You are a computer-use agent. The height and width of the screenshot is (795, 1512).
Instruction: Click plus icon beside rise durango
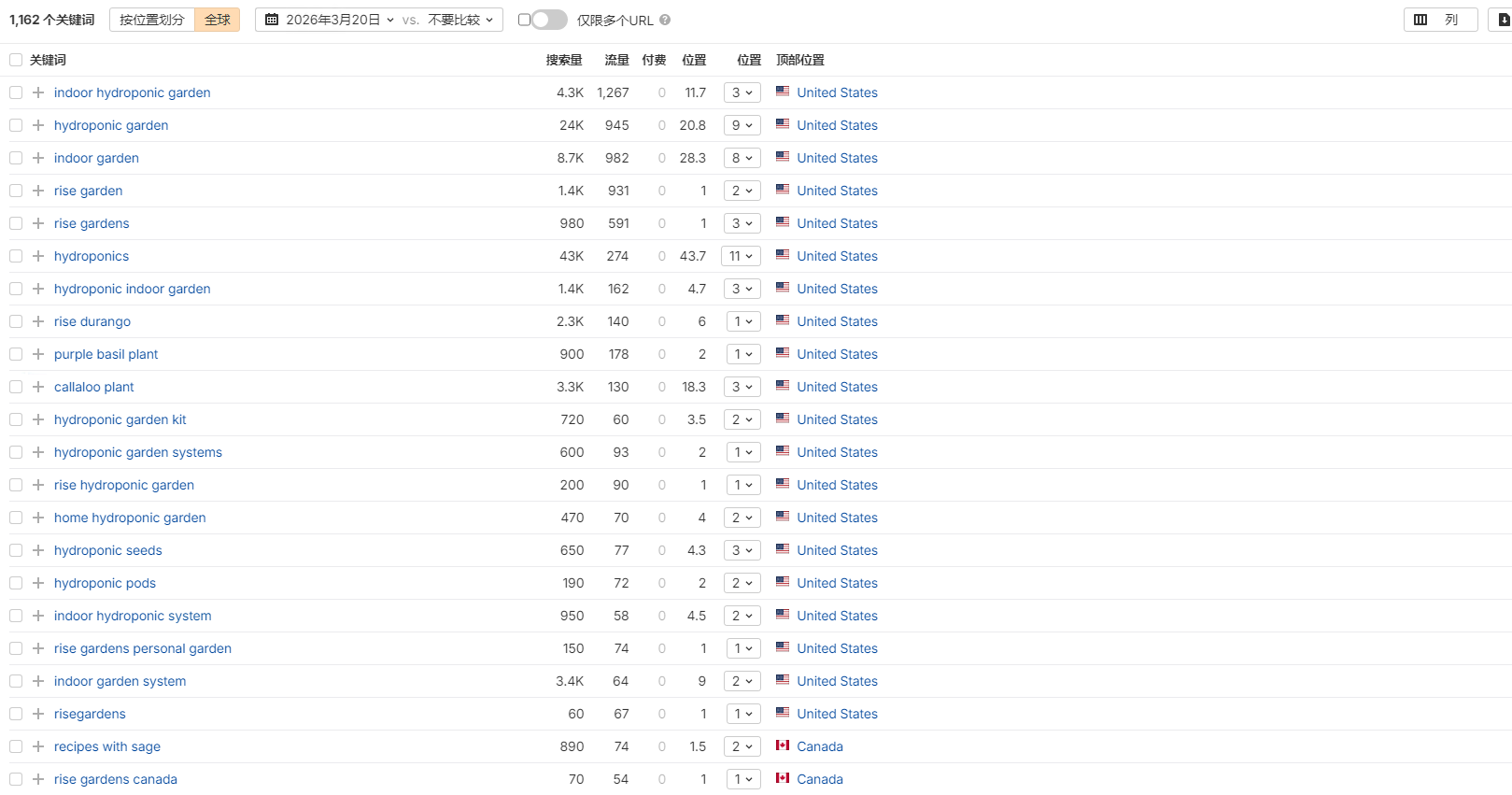click(38, 321)
